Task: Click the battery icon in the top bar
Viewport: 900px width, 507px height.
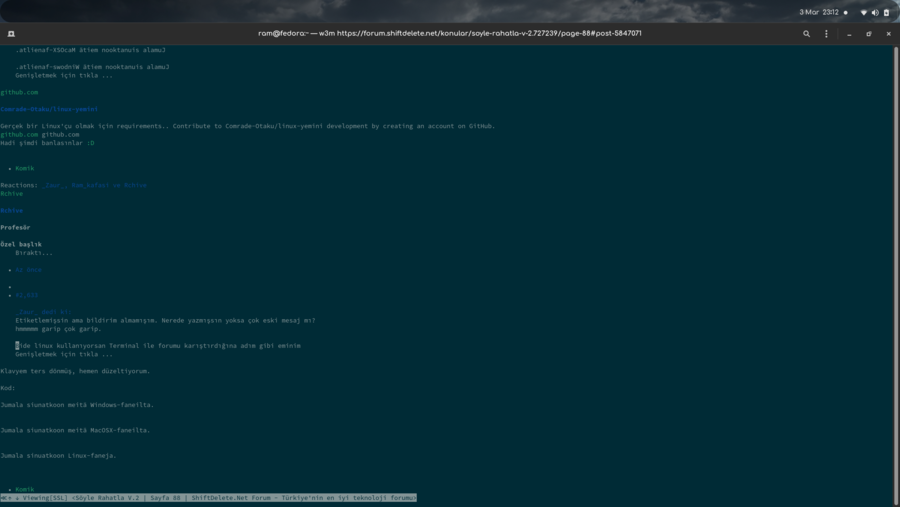Action: 886,12
